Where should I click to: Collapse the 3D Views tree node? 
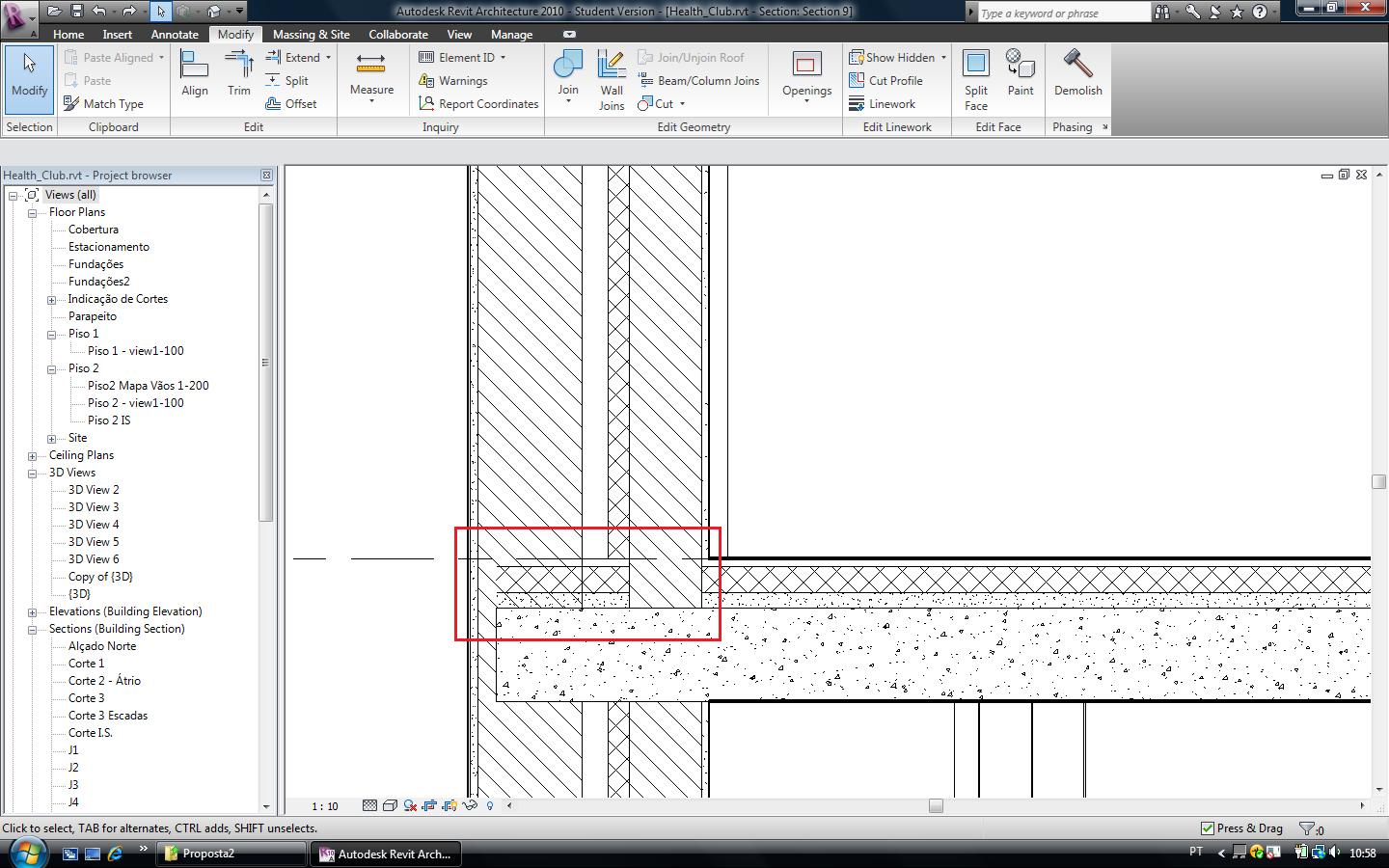(32, 473)
